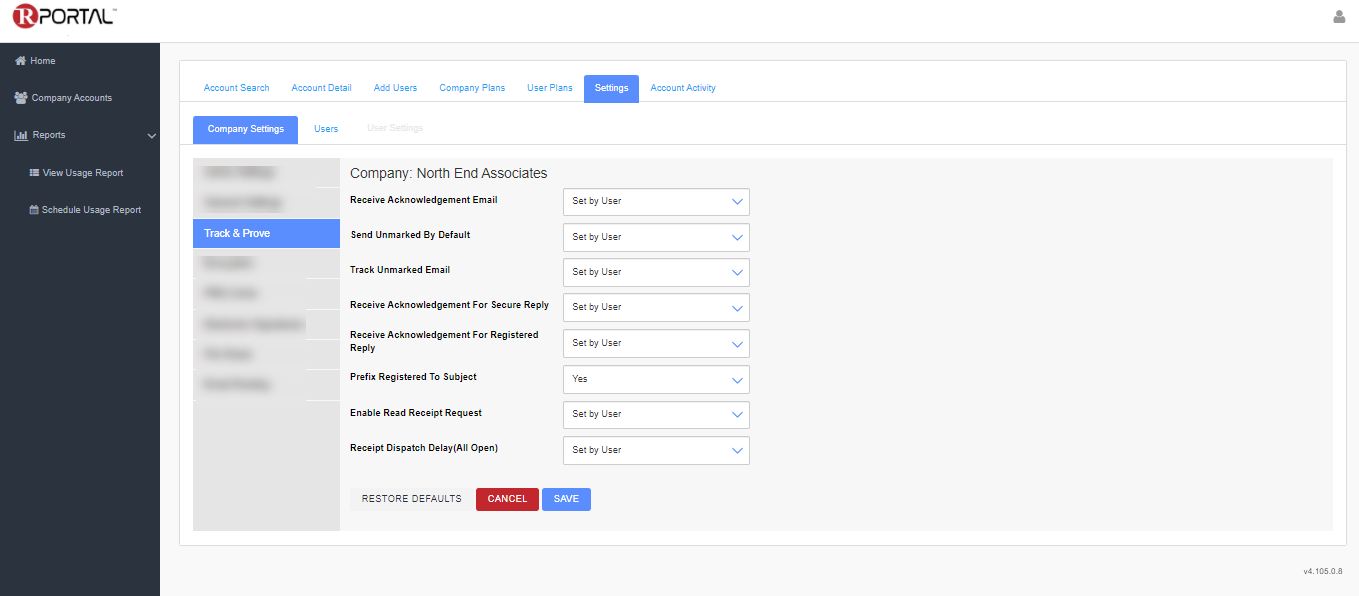Open Company Accounts from sidebar

[x=71, y=98]
